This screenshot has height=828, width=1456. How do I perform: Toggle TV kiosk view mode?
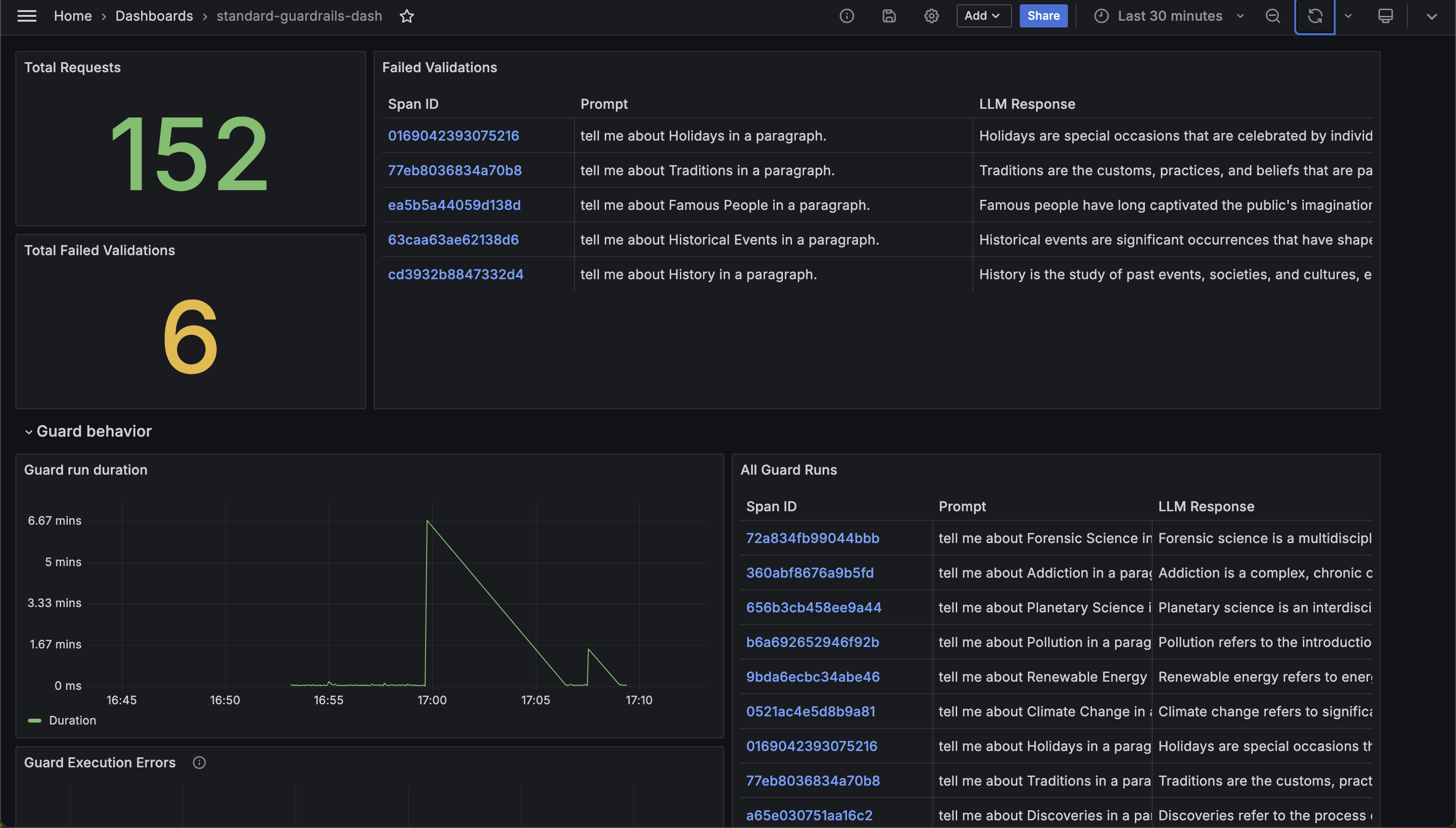click(x=1386, y=16)
